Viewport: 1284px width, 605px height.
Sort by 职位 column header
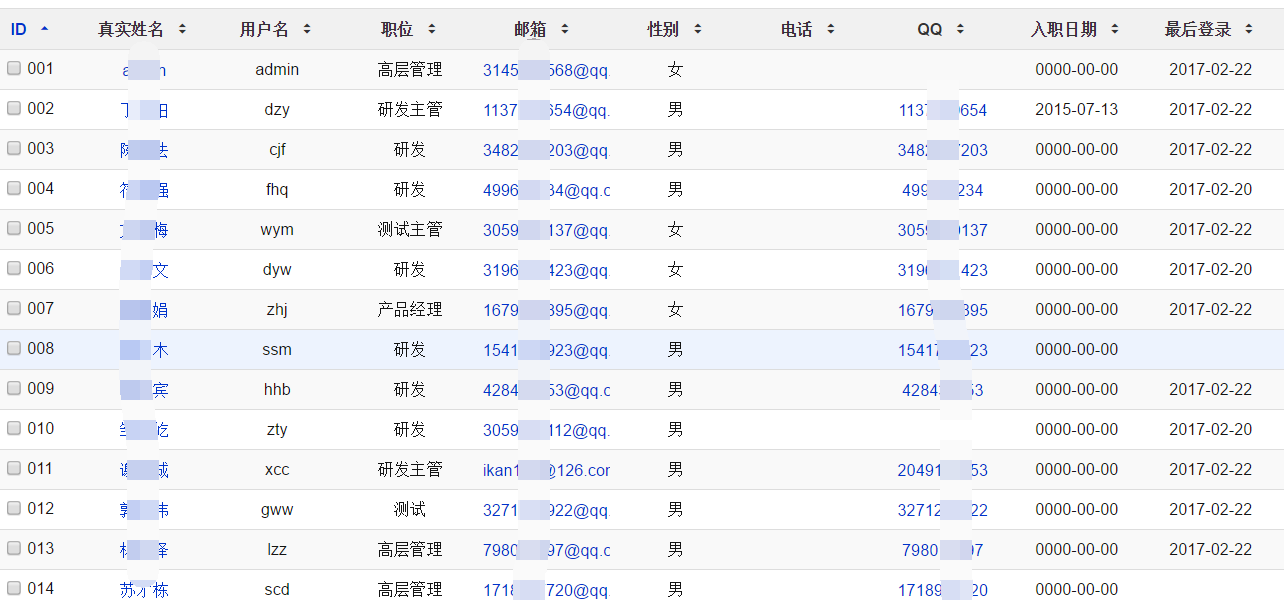[x=409, y=29]
